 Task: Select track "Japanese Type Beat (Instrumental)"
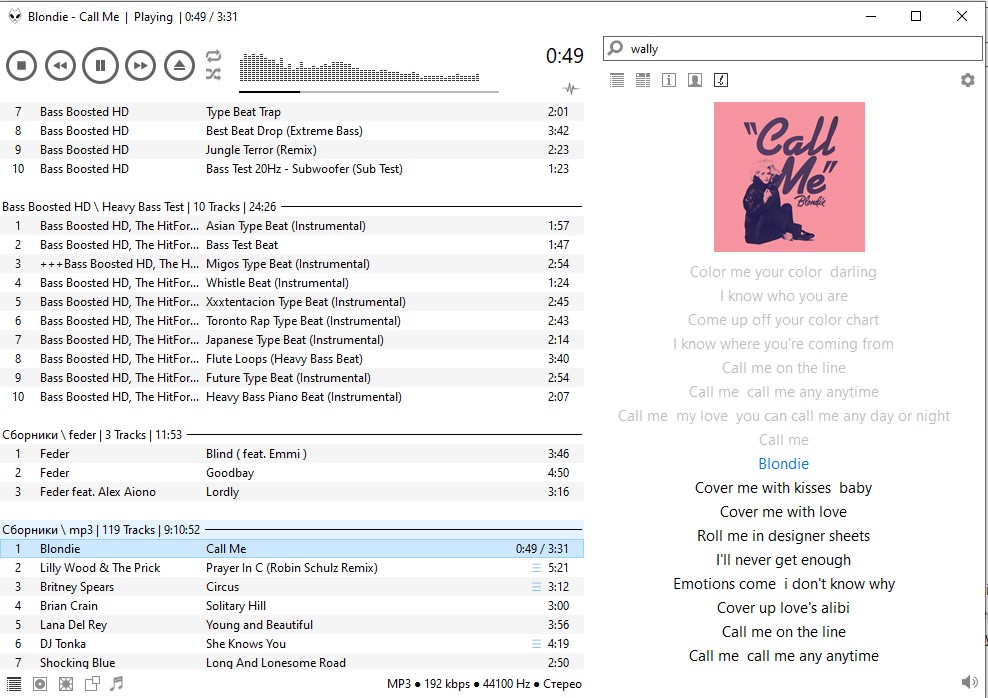tap(292, 340)
